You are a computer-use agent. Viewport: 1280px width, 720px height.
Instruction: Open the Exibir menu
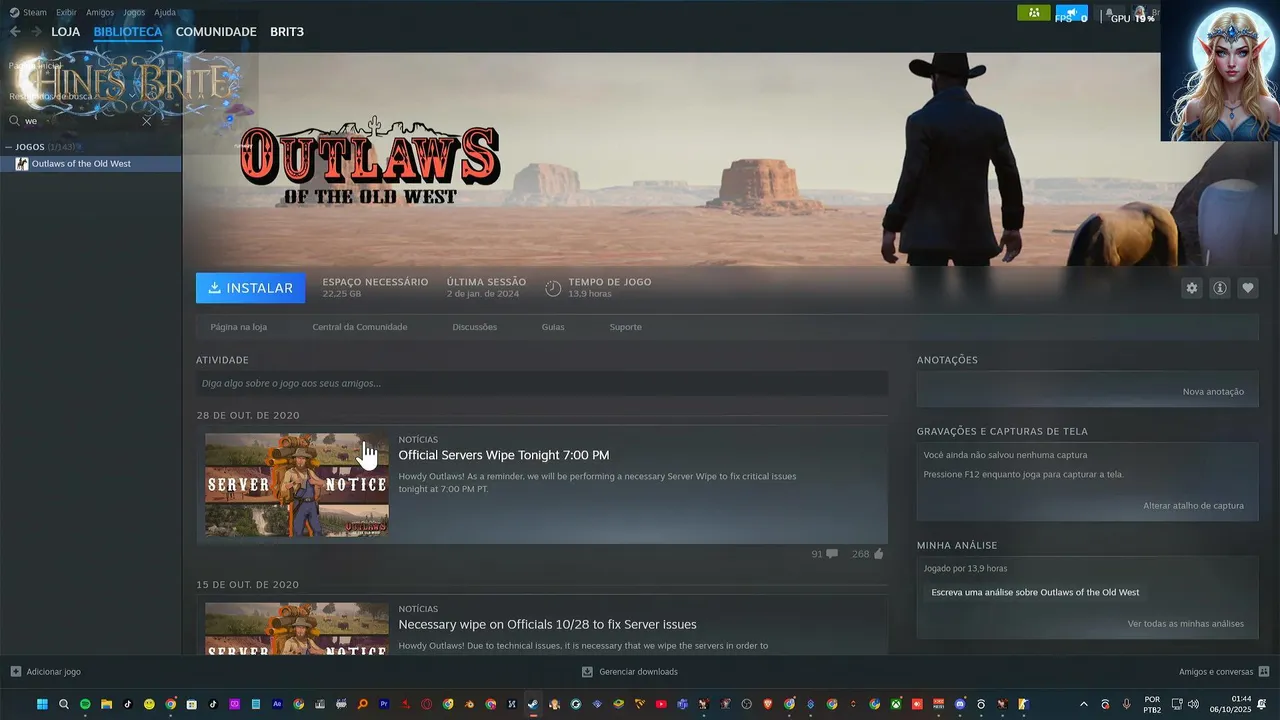click(66, 13)
